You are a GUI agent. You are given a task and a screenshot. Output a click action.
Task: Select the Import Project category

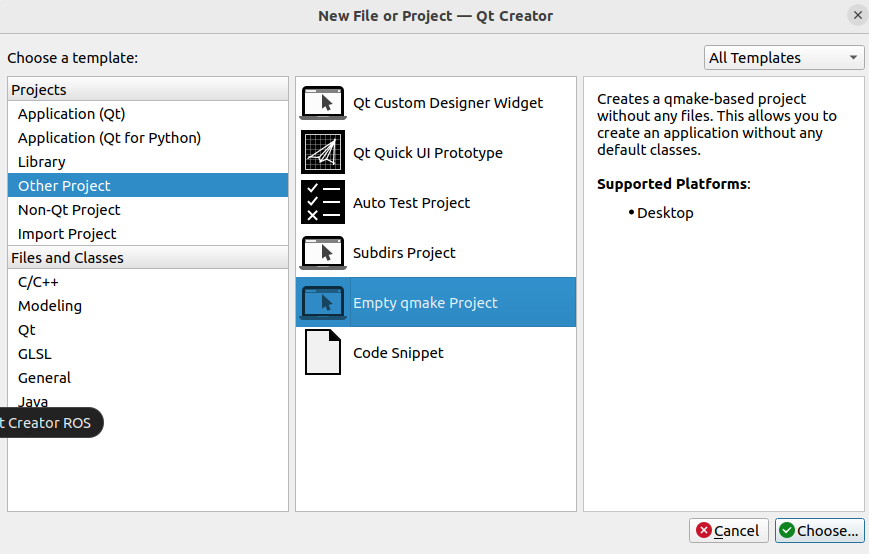pyautogui.click(x=148, y=234)
